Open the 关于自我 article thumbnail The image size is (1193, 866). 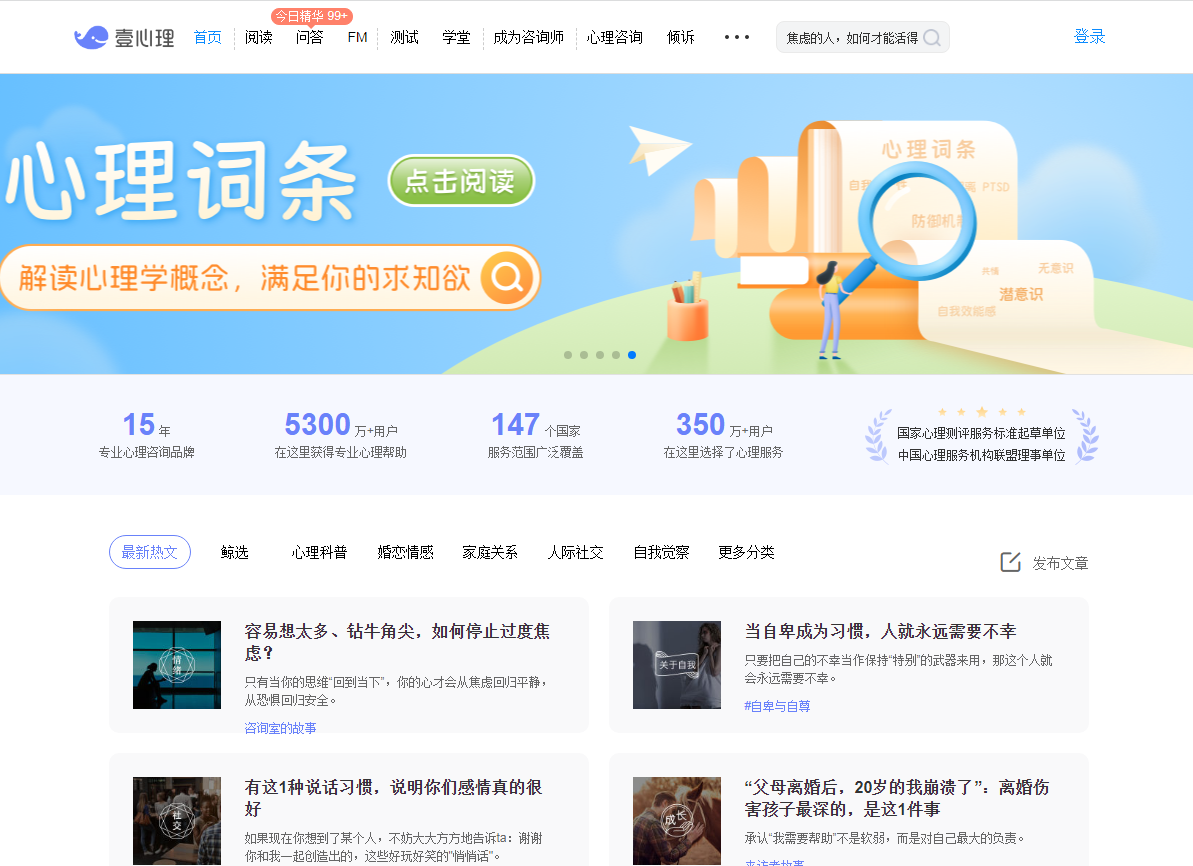(x=677, y=665)
